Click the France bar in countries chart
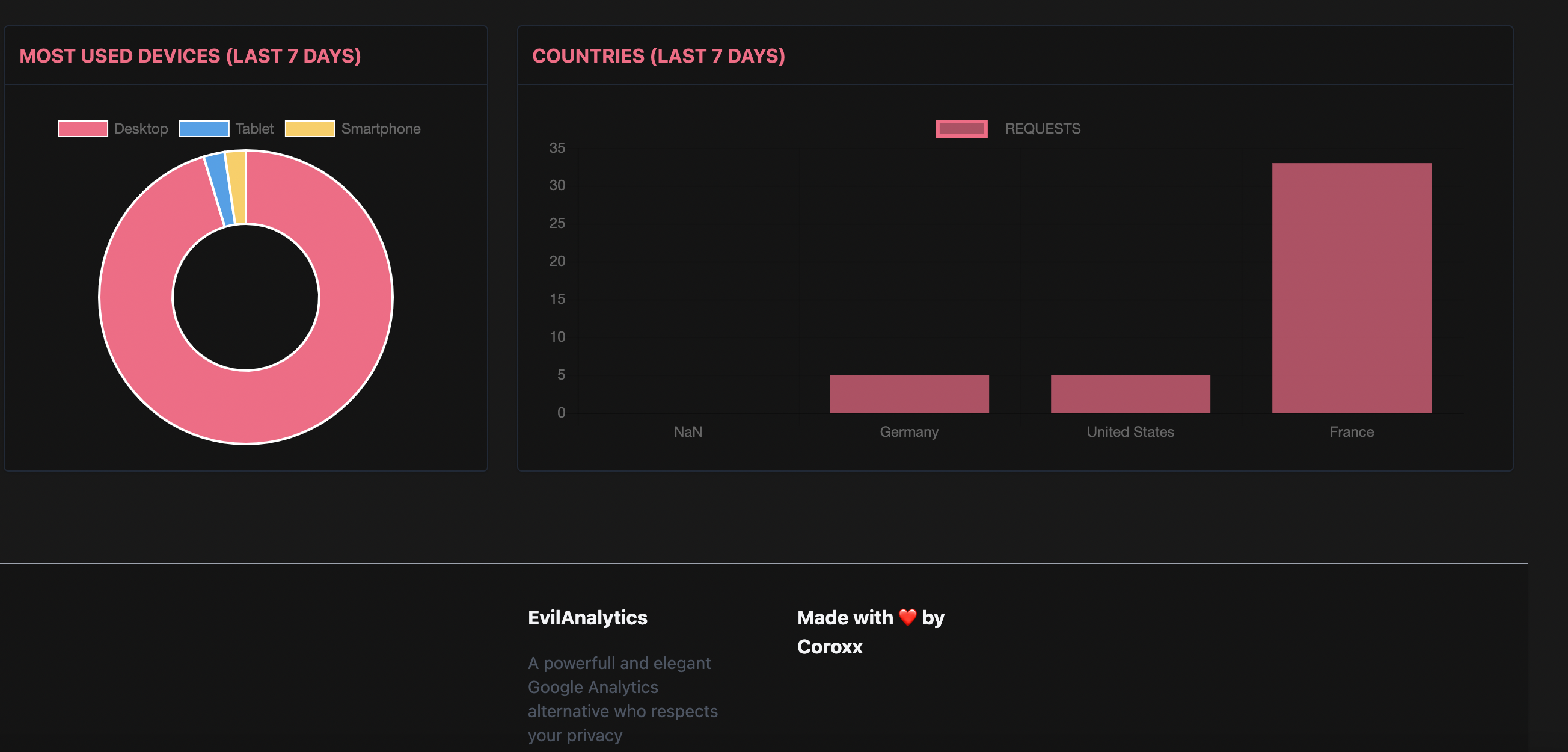 [x=1351, y=288]
